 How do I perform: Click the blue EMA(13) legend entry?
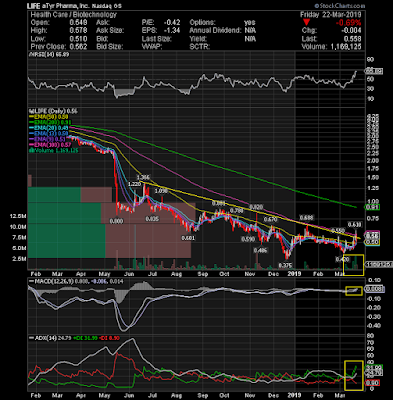click(49, 134)
